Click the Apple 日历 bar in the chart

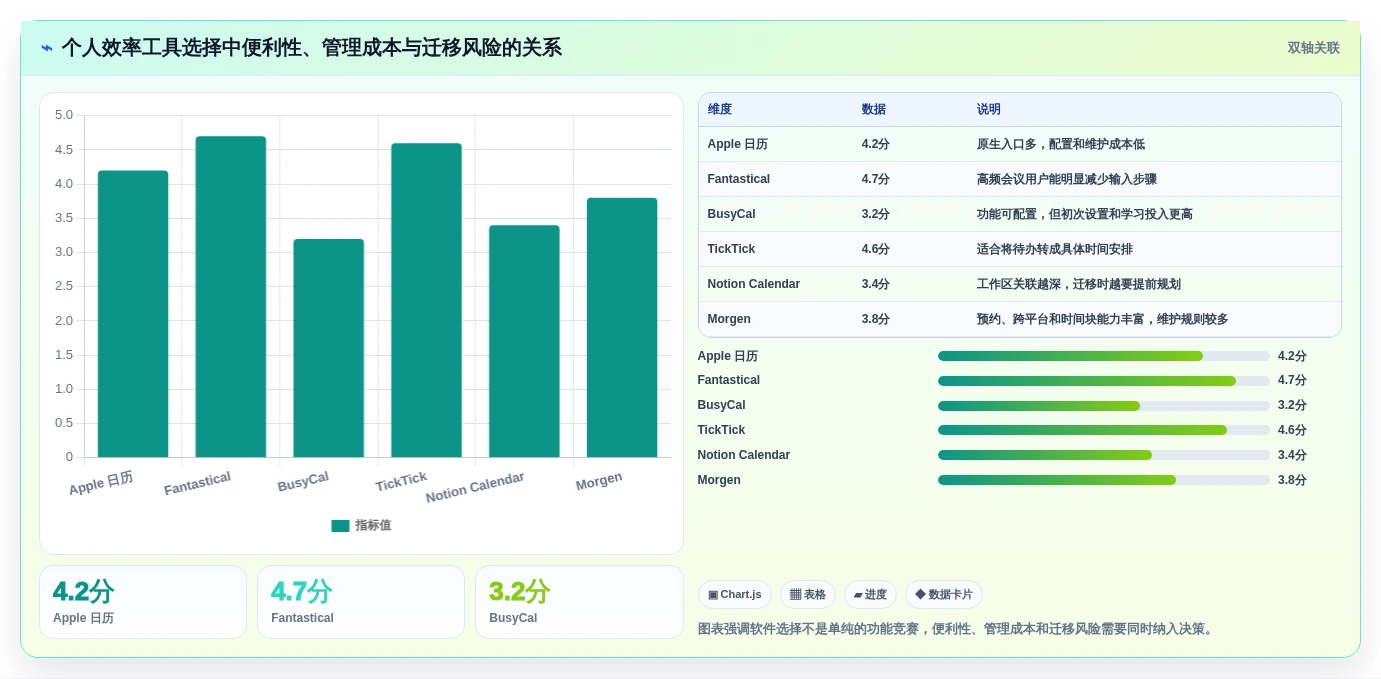coord(133,314)
